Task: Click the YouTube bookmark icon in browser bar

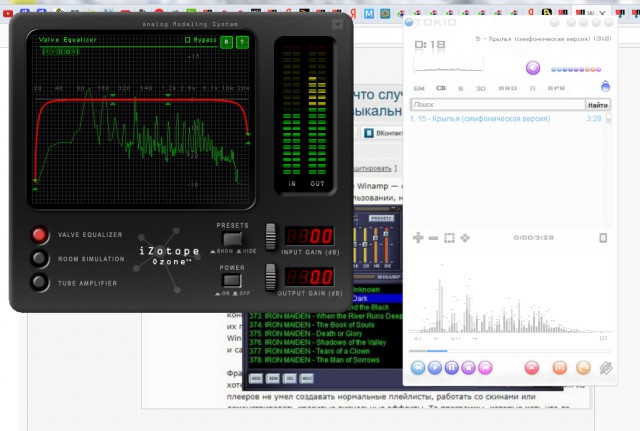Action: point(8,13)
